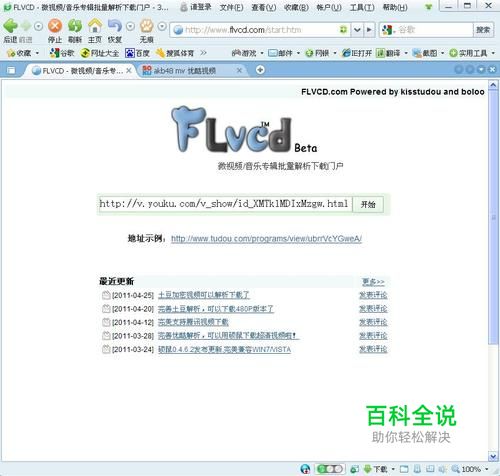Image resolution: width=500 pixels, height=476 pixels.
Task: Click the 开始 start button
Action: [x=368, y=204]
